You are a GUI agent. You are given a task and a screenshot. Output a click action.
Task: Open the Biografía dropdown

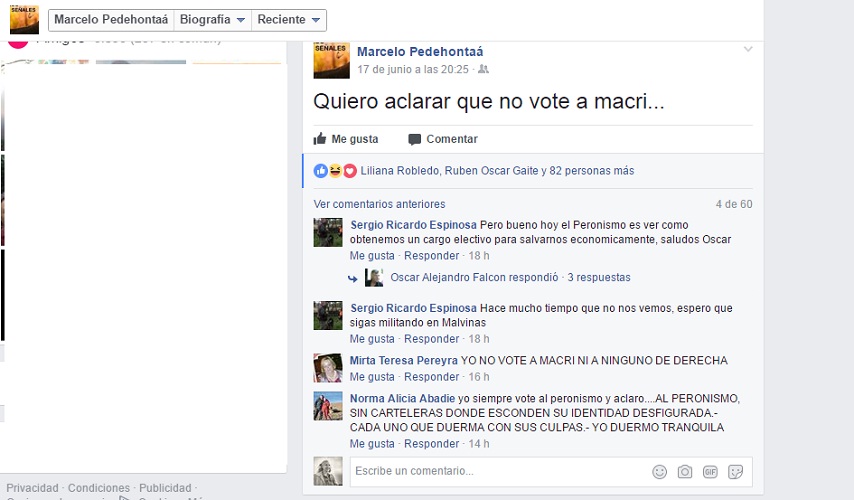click(212, 20)
